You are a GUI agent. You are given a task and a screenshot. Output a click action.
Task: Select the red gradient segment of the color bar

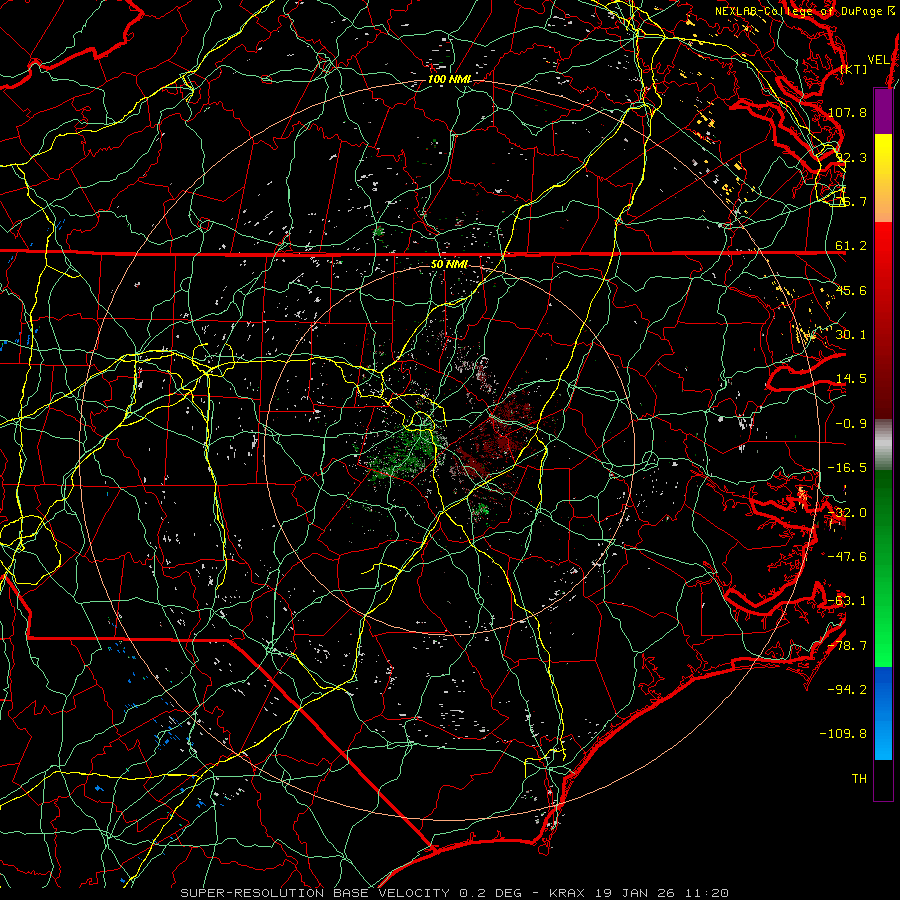point(883,320)
